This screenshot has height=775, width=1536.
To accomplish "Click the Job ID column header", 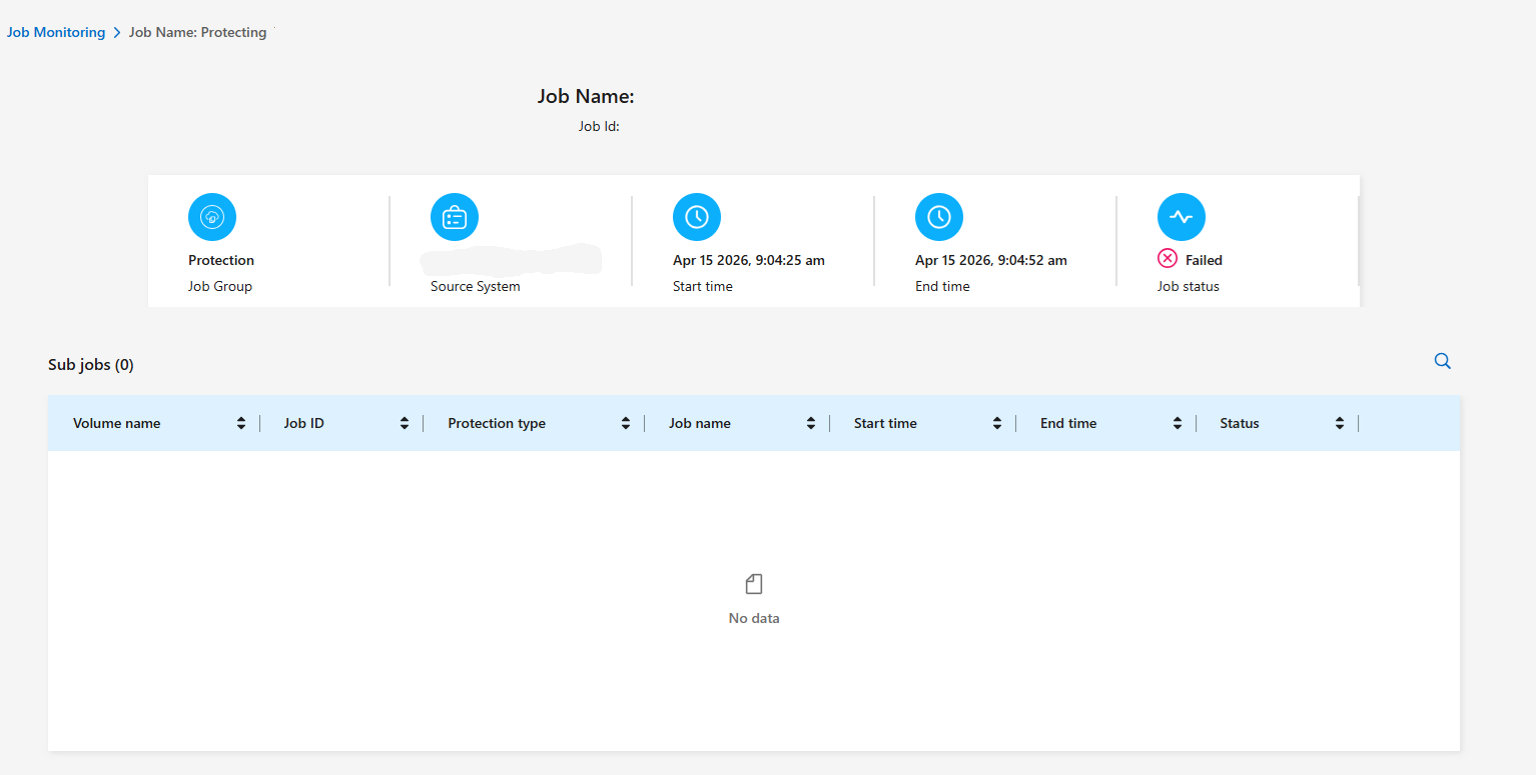I will (x=304, y=423).
